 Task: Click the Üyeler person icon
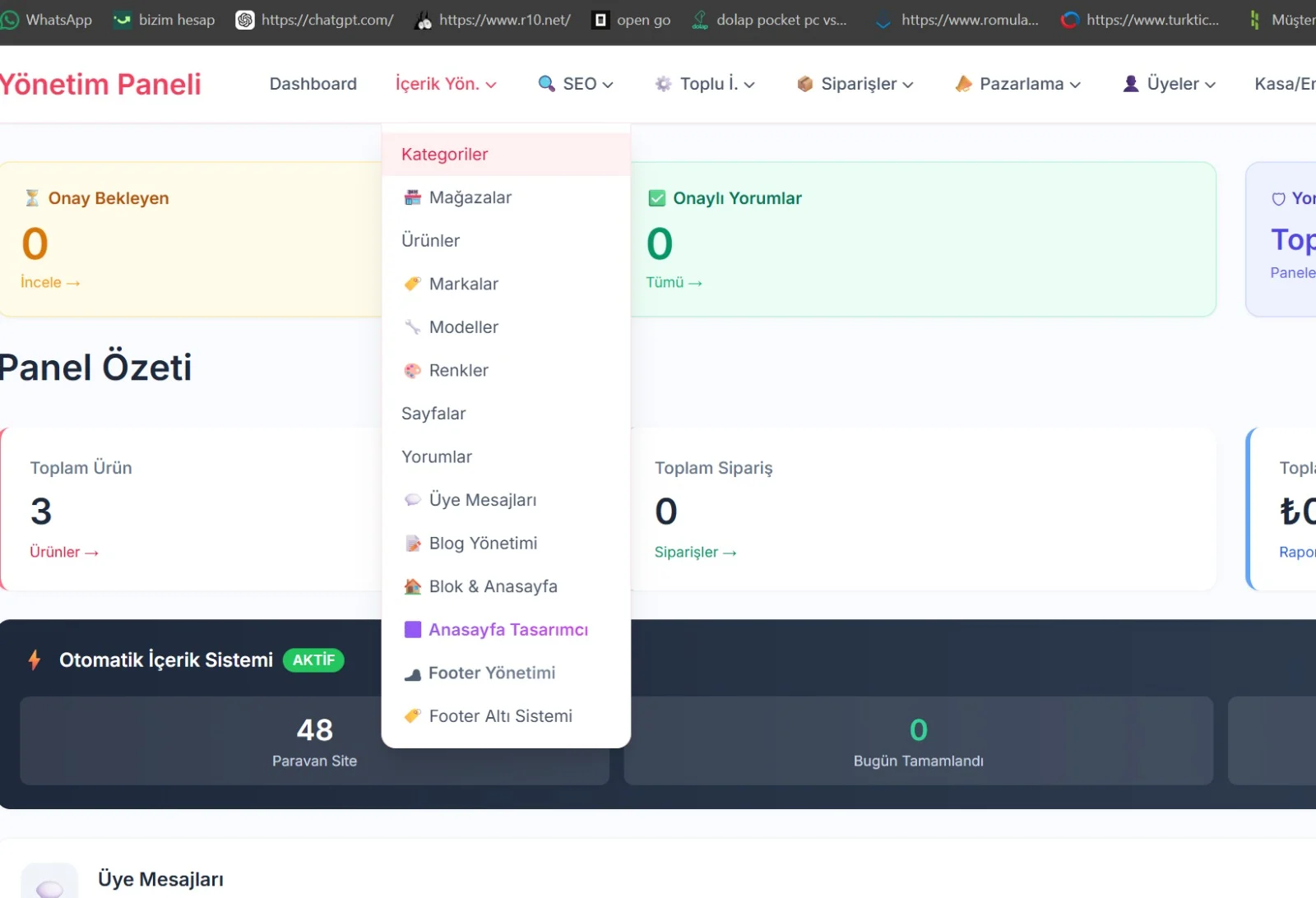[1131, 83]
